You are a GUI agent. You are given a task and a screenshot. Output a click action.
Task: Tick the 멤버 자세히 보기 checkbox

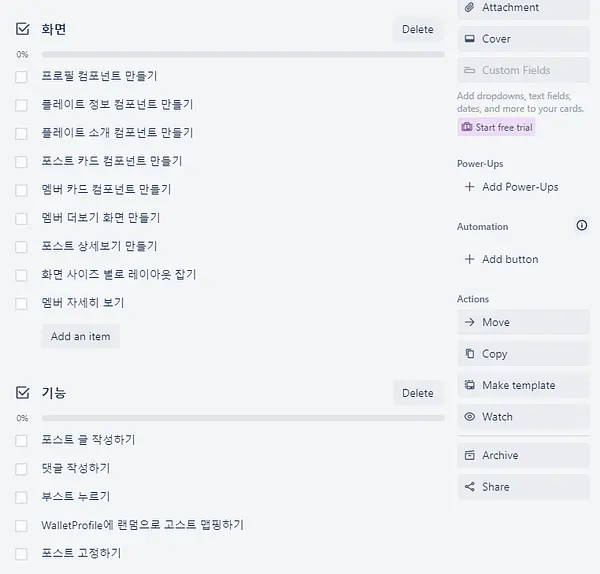21,303
